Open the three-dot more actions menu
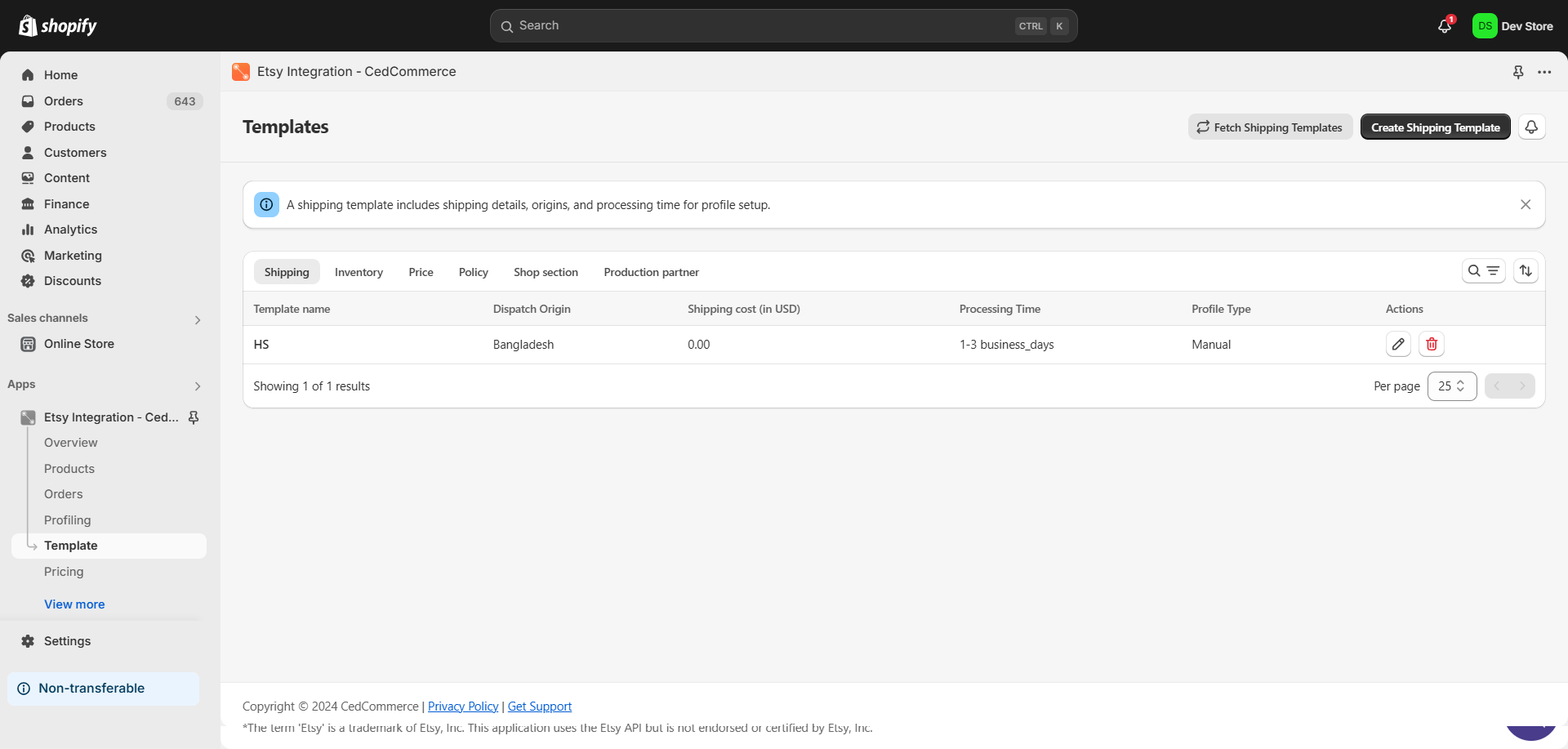1568x749 pixels. coord(1544,72)
